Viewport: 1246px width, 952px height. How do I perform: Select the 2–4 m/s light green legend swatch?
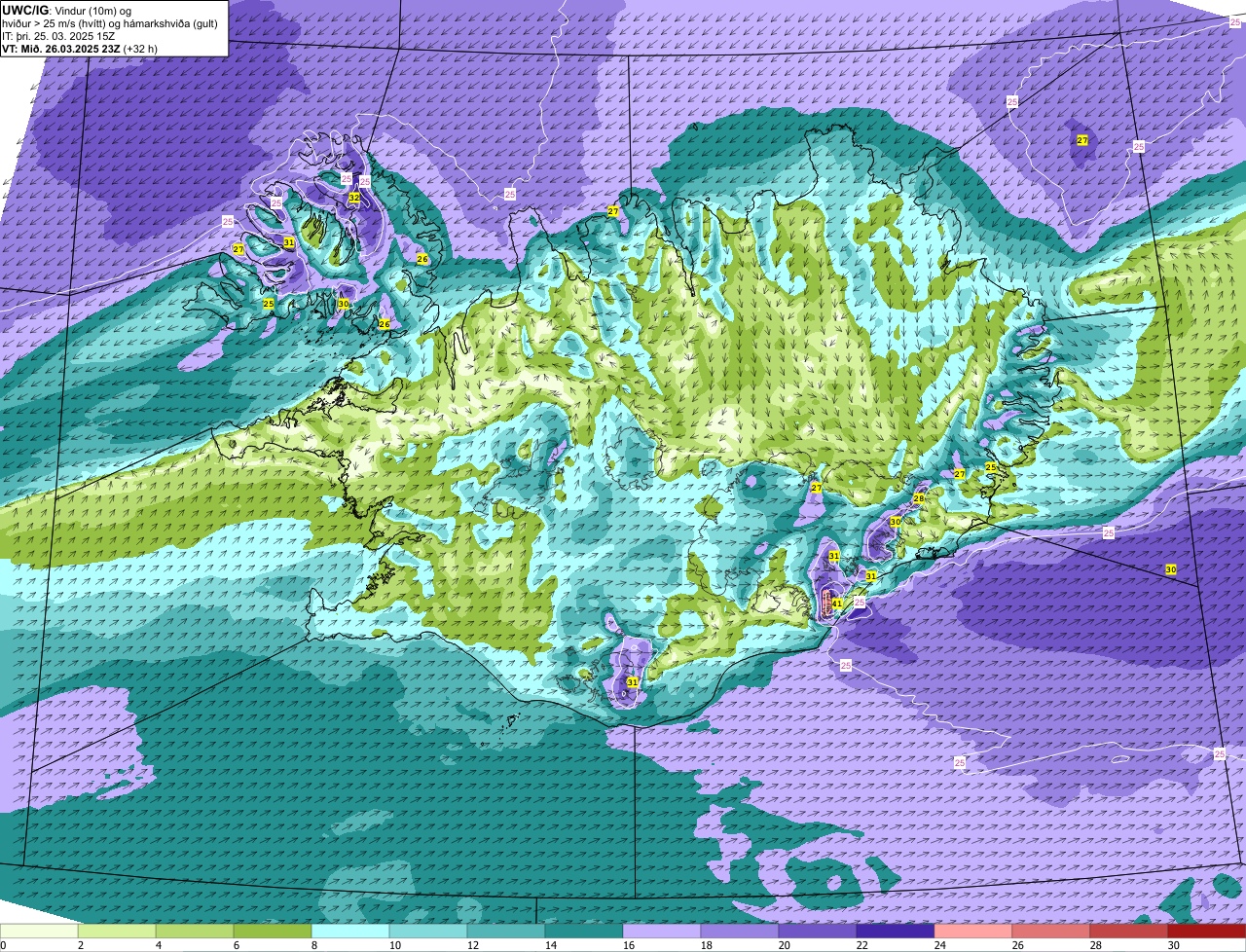117,931
